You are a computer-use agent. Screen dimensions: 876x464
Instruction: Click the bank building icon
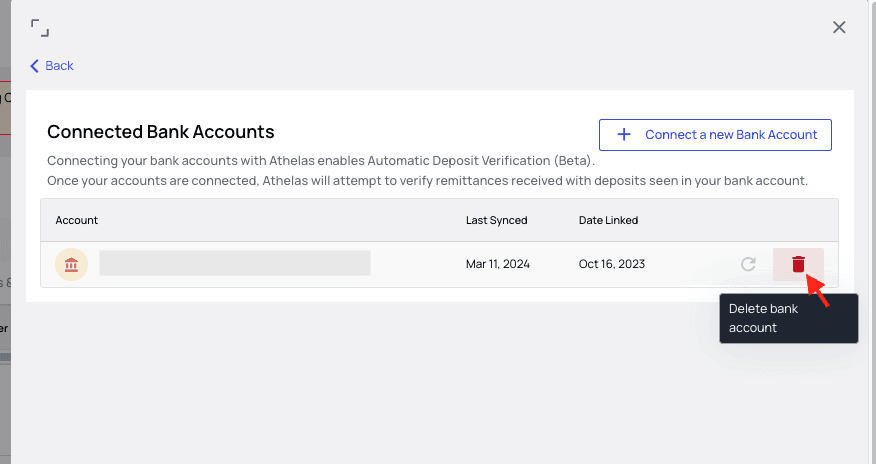click(x=71, y=264)
